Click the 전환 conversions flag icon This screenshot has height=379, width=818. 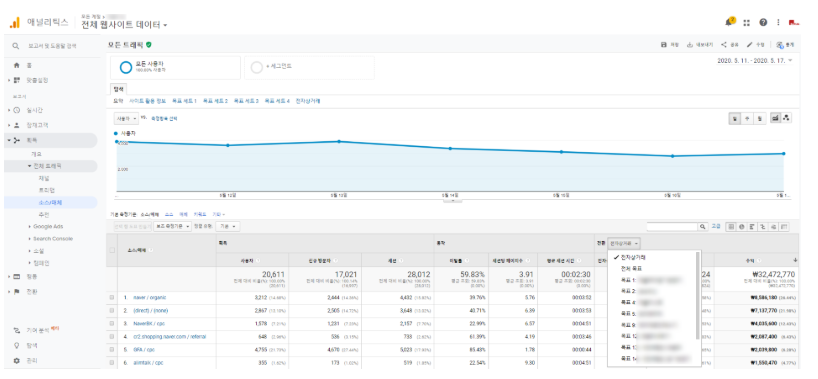pos(17,291)
